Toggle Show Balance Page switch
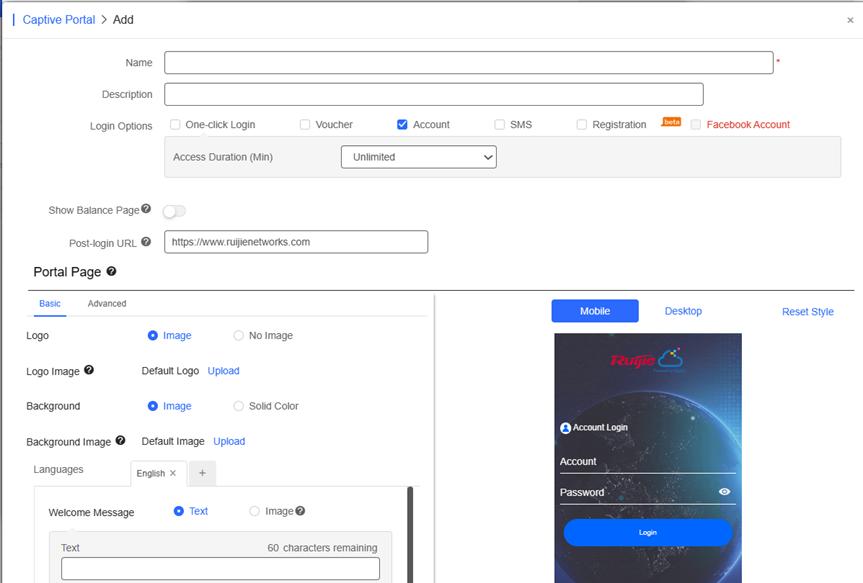 174,211
